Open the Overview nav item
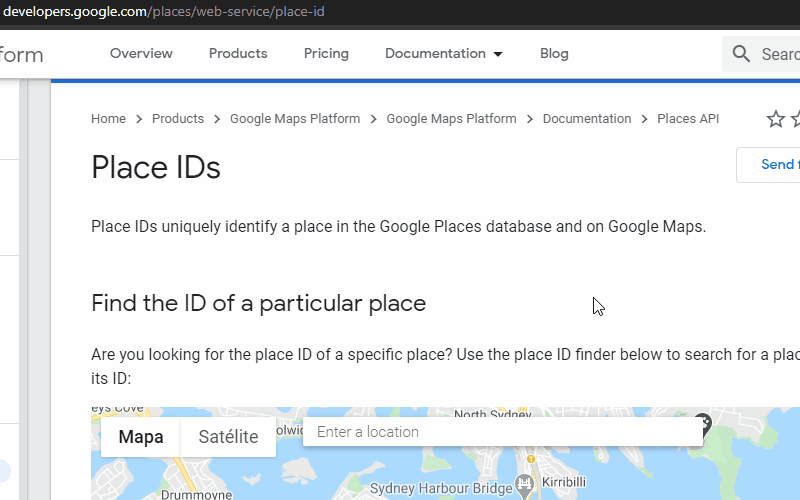Image resolution: width=800 pixels, height=500 pixels. point(141,54)
